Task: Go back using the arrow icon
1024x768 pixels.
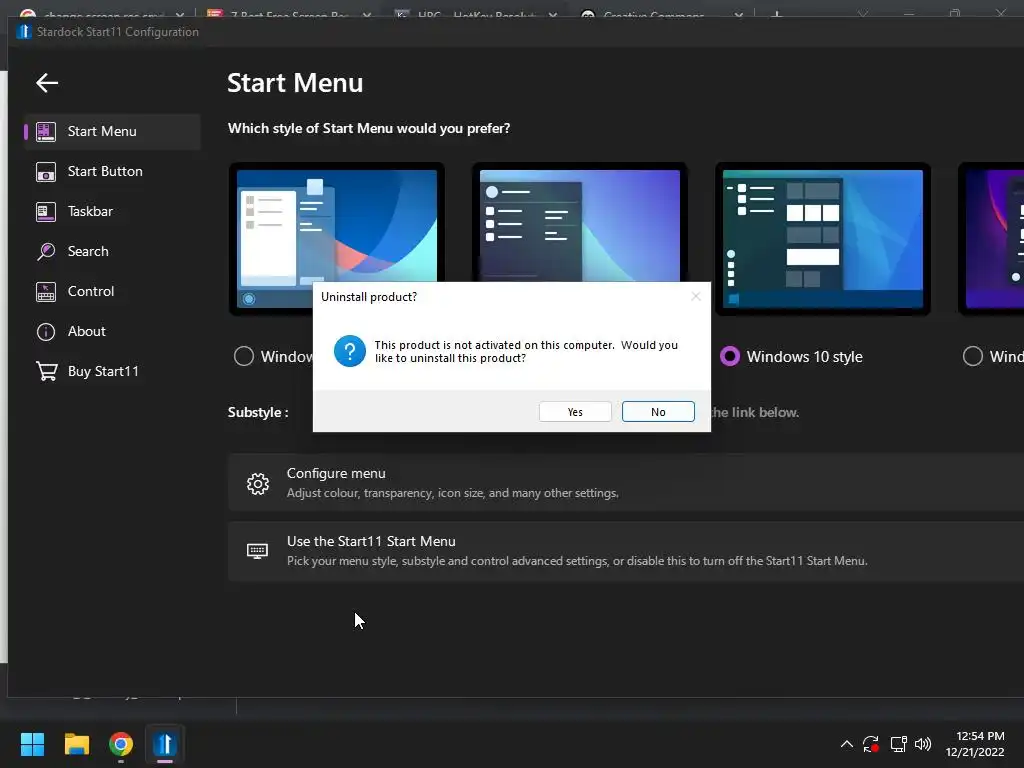Action: pyautogui.click(x=47, y=83)
